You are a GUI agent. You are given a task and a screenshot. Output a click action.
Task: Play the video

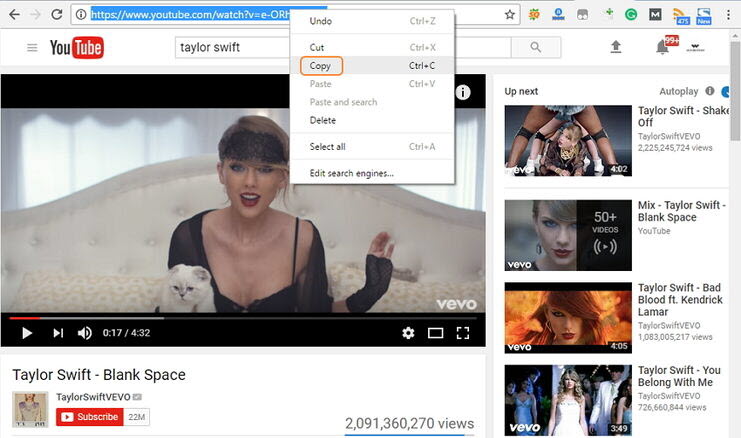tap(27, 333)
